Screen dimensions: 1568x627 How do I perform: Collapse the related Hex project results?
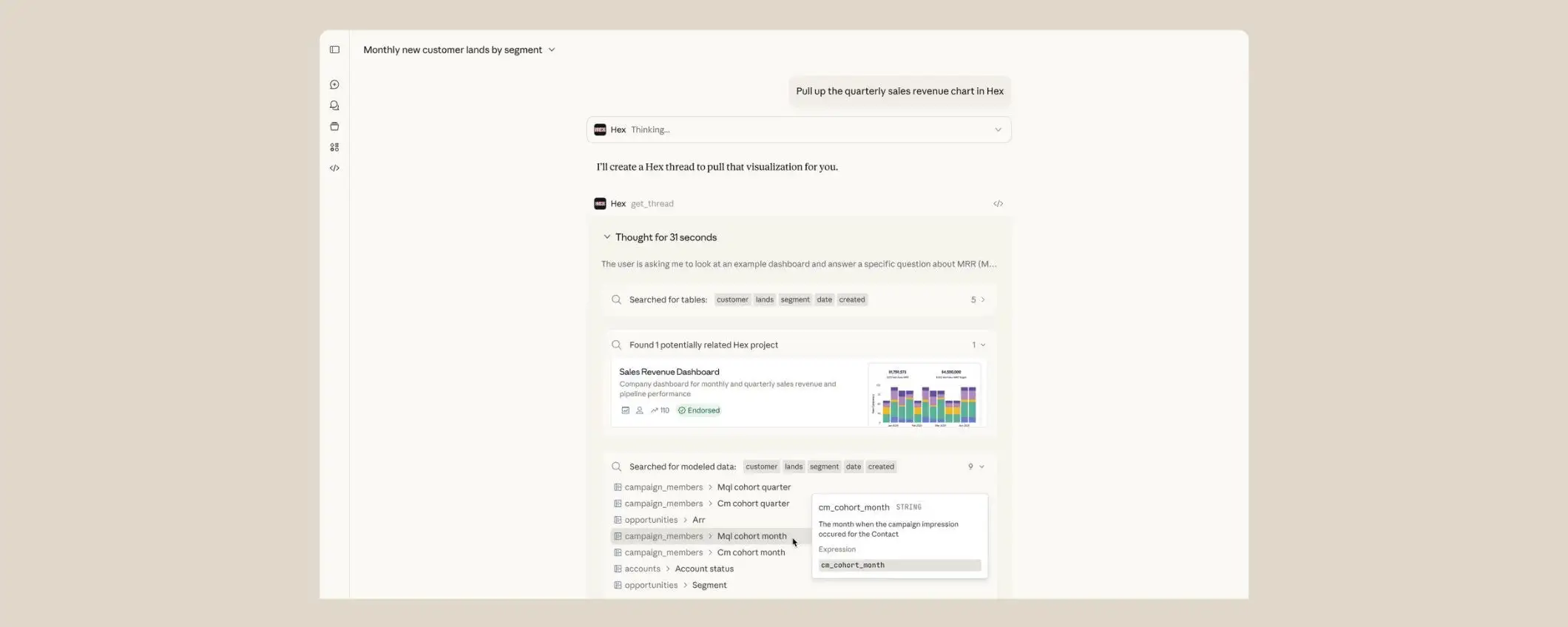pyautogui.click(x=978, y=345)
